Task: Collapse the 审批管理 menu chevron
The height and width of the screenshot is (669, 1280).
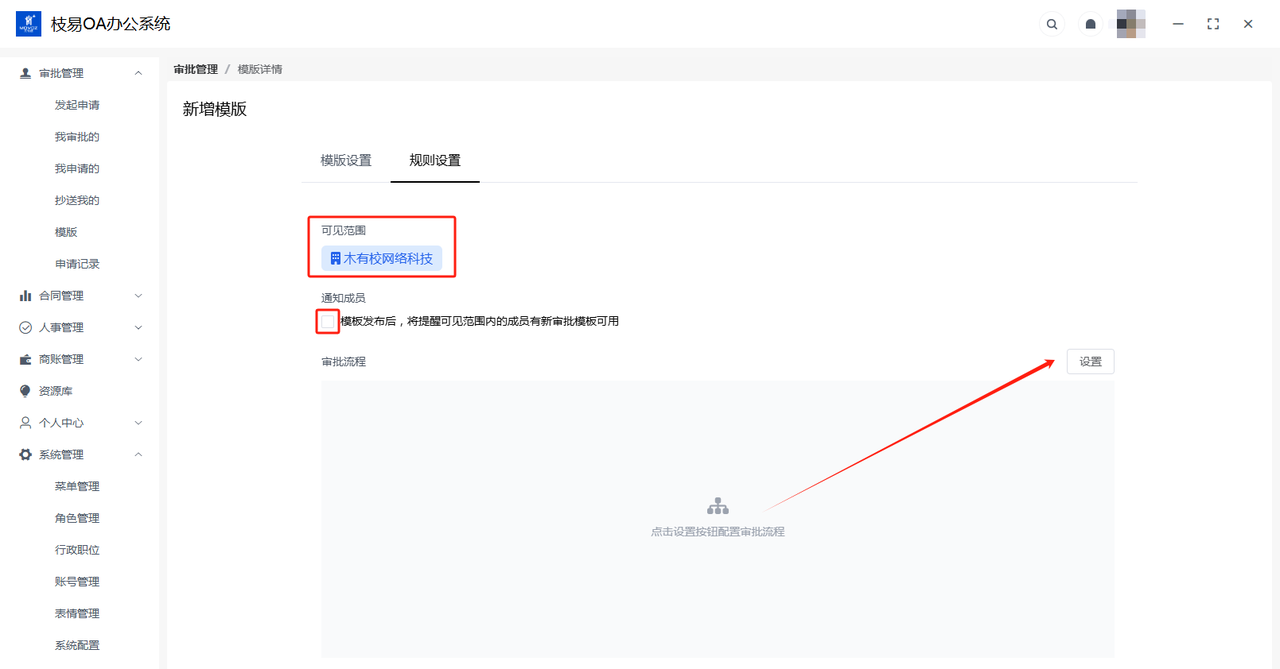Action: tap(138, 73)
